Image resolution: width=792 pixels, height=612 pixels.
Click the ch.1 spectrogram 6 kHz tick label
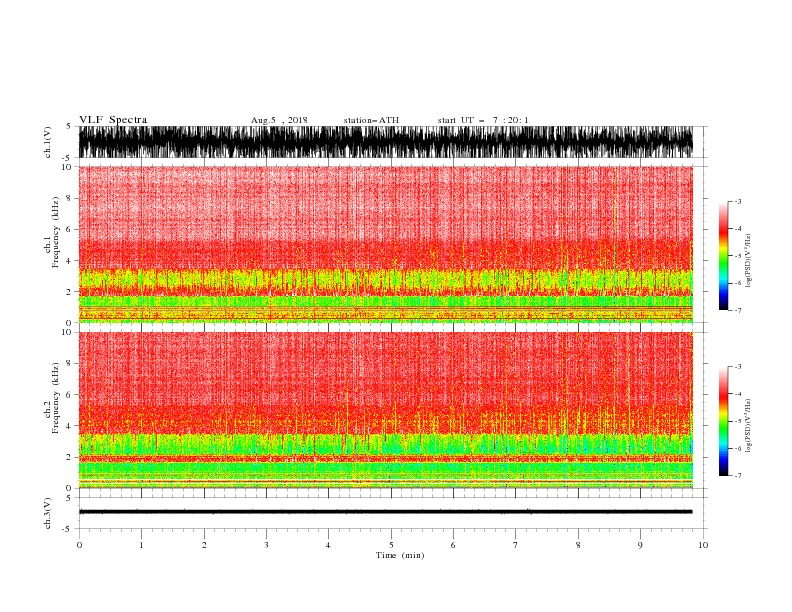(x=69, y=229)
